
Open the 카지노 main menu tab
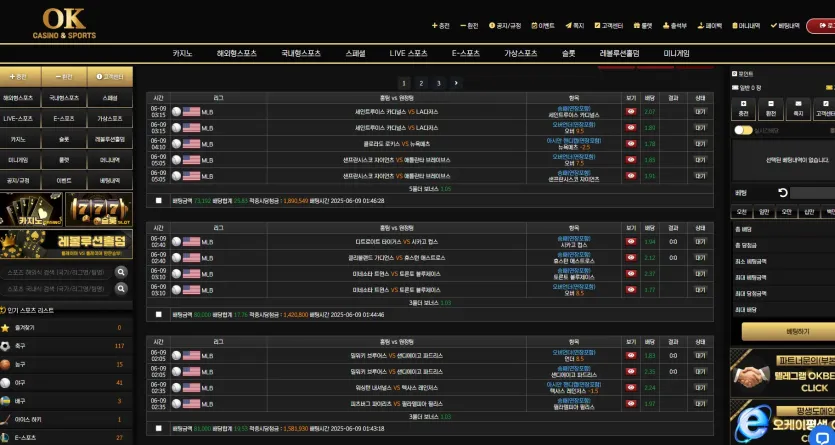tap(182, 53)
